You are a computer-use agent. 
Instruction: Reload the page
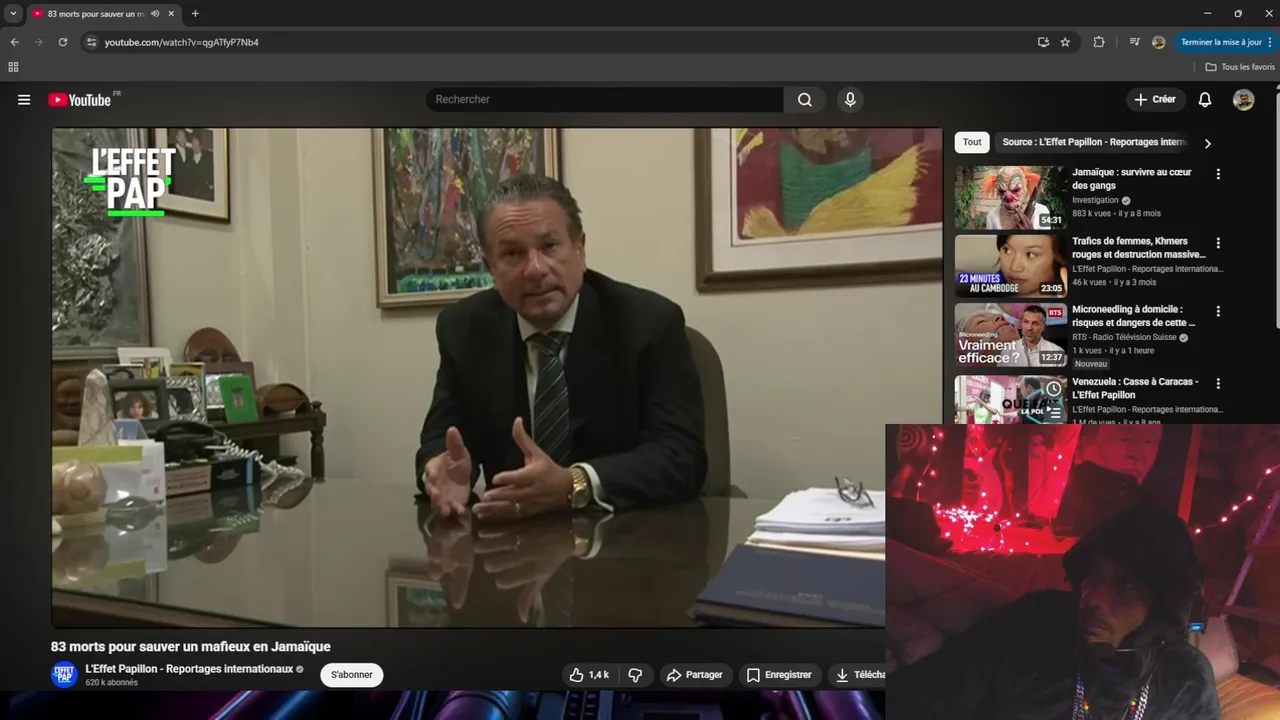(62, 42)
